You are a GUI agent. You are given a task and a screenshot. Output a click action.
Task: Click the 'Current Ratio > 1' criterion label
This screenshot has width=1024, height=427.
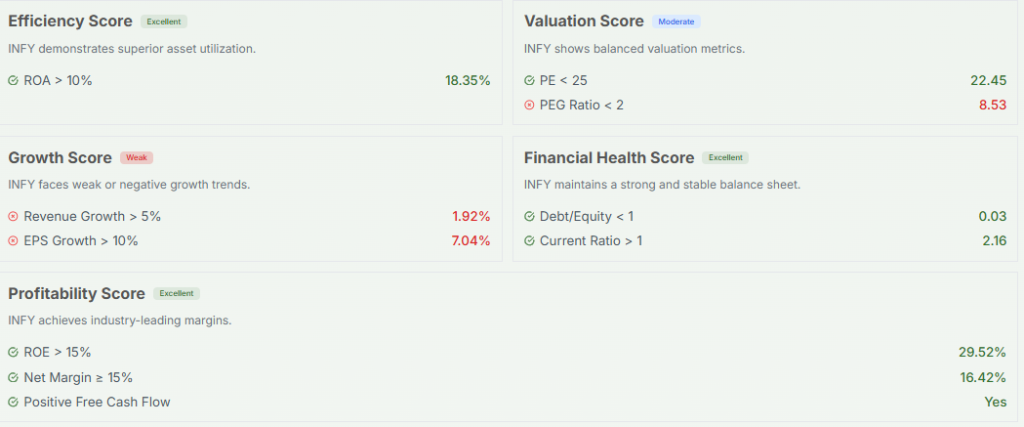[x=591, y=241]
